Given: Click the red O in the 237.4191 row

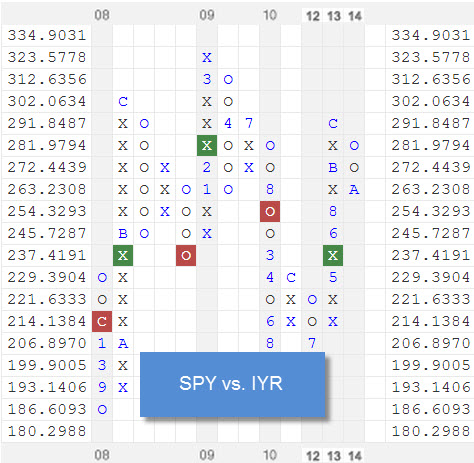Looking at the screenshot, I should point(186,255).
